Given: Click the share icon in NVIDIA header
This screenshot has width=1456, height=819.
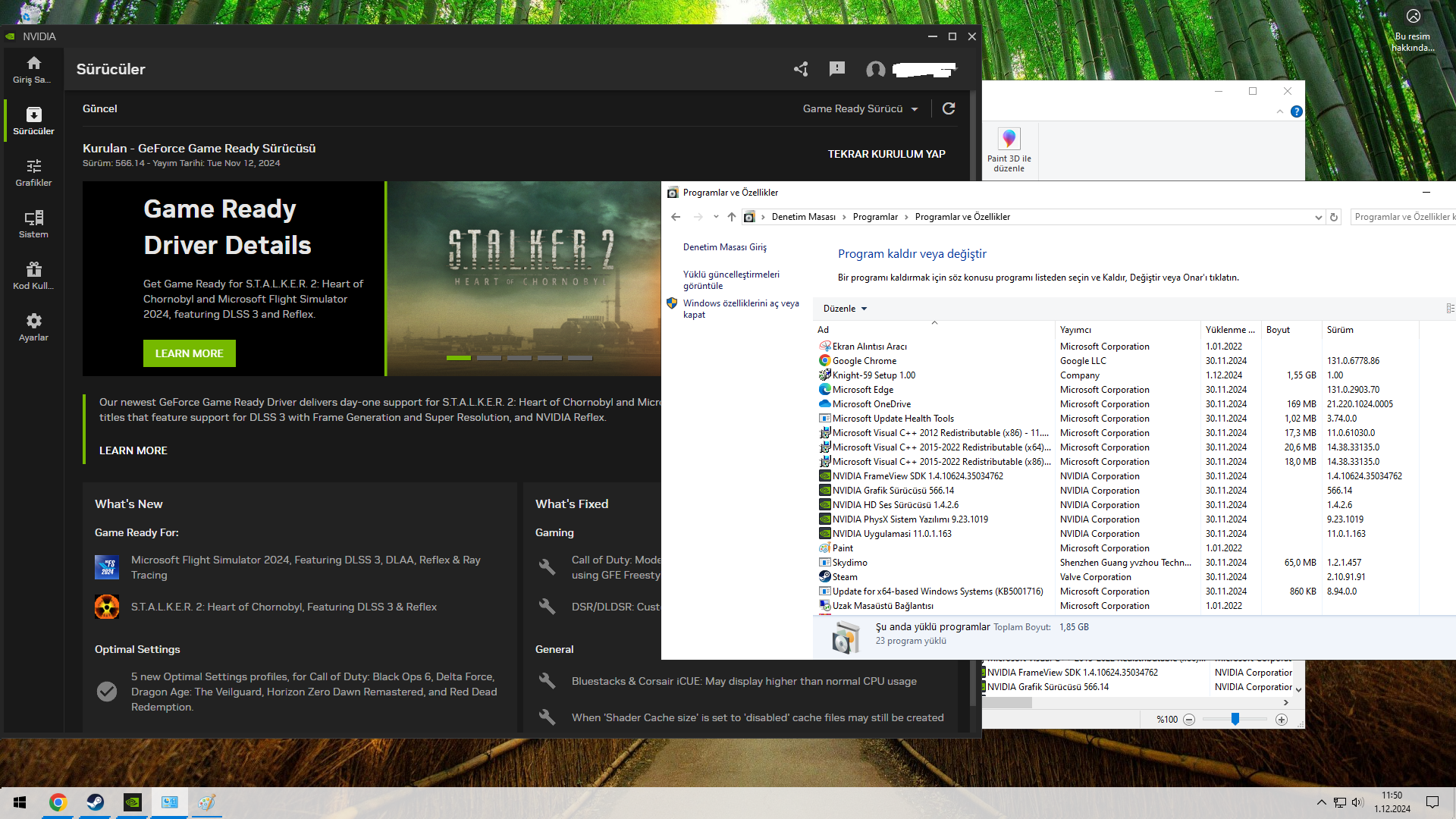Looking at the screenshot, I should (801, 70).
